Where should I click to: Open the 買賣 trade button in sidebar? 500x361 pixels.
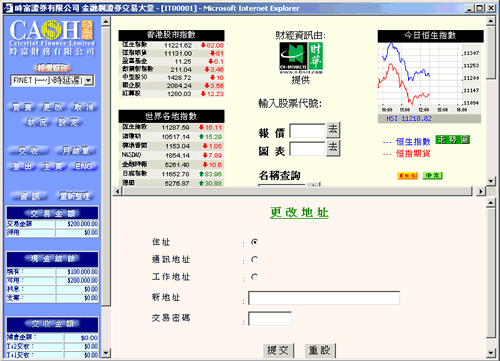point(22,107)
